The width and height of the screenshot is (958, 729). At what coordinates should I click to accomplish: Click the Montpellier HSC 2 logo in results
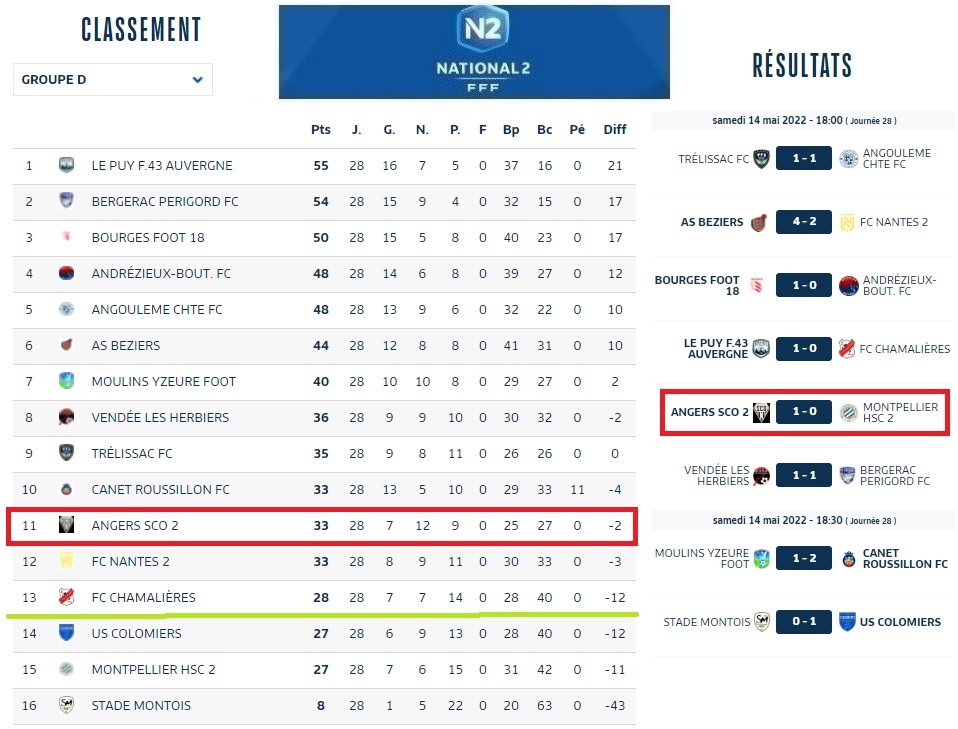848,413
